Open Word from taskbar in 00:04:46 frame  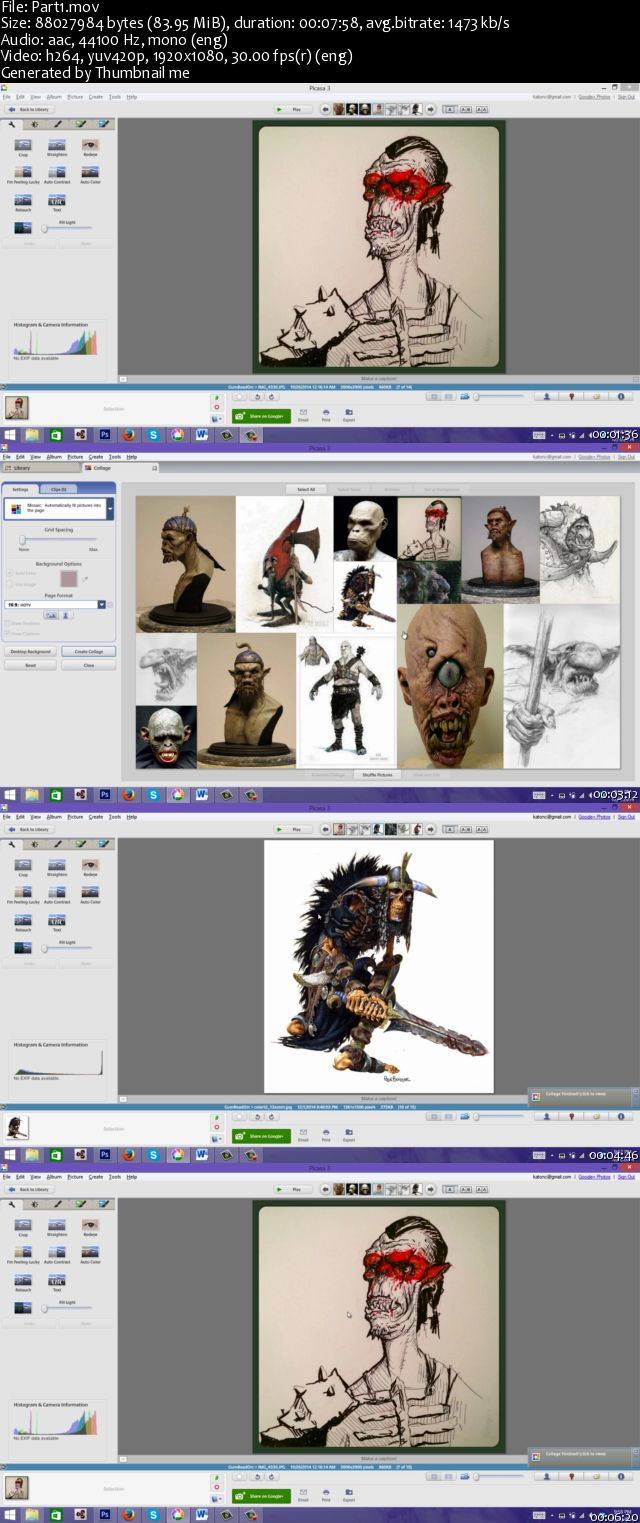[x=202, y=1155]
